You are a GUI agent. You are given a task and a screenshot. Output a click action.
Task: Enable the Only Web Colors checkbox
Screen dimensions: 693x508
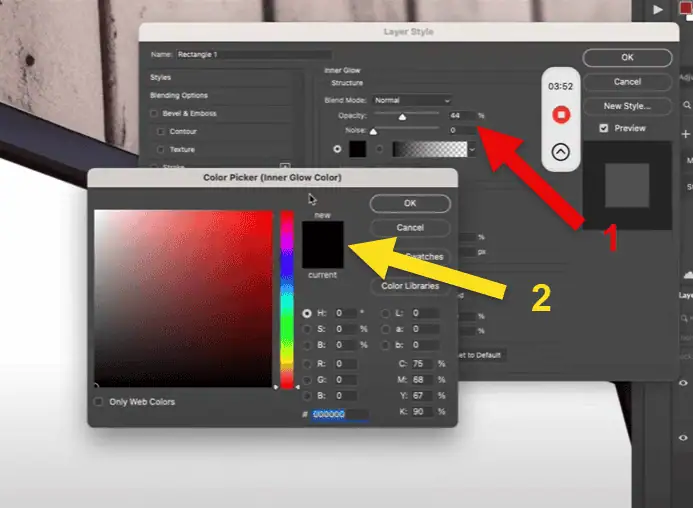tap(98, 402)
